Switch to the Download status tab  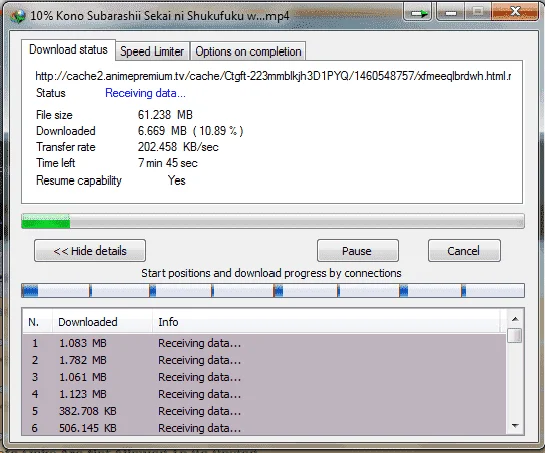(68, 50)
